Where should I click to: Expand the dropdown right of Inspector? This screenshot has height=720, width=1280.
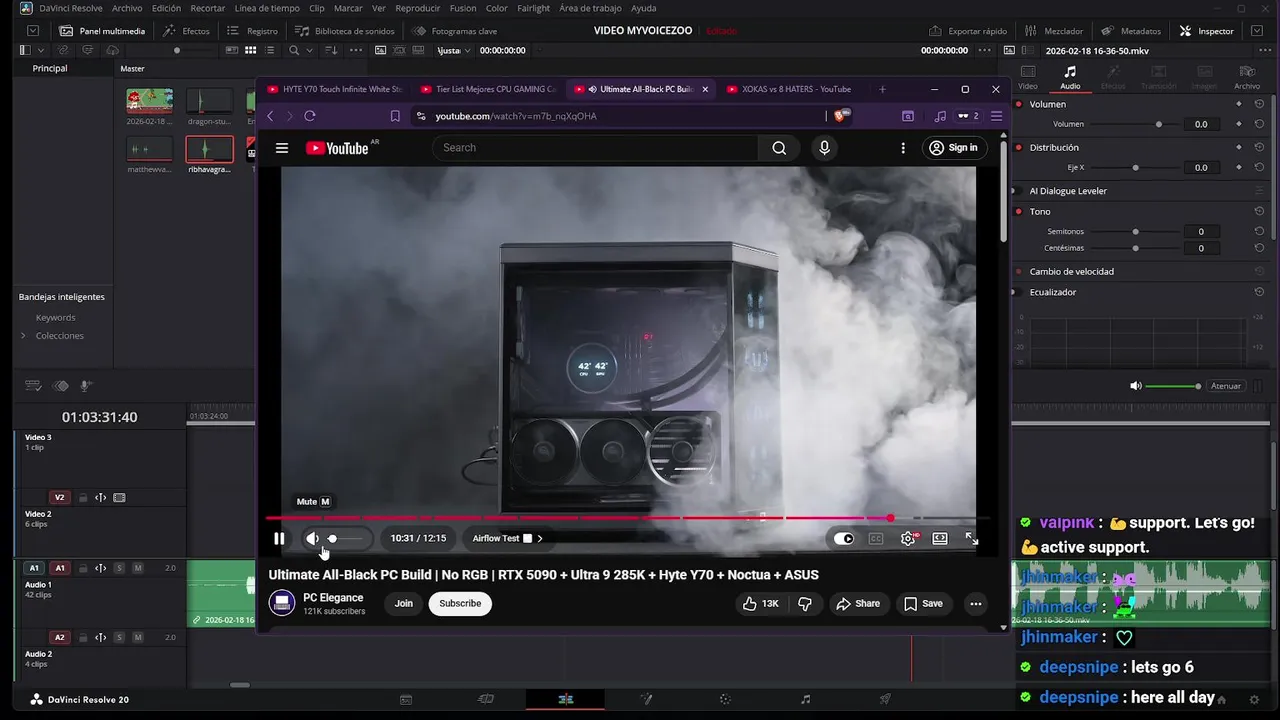pos(1257,31)
